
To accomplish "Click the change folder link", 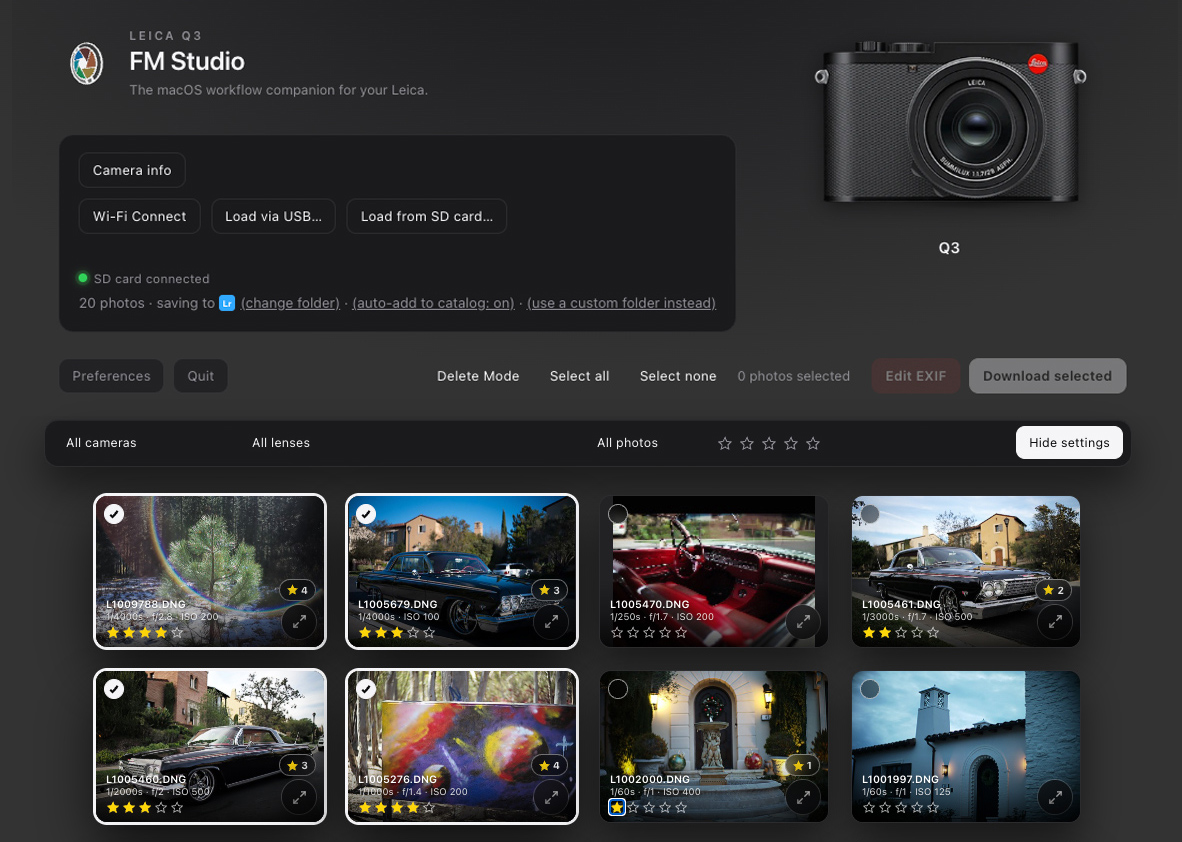I will point(290,303).
